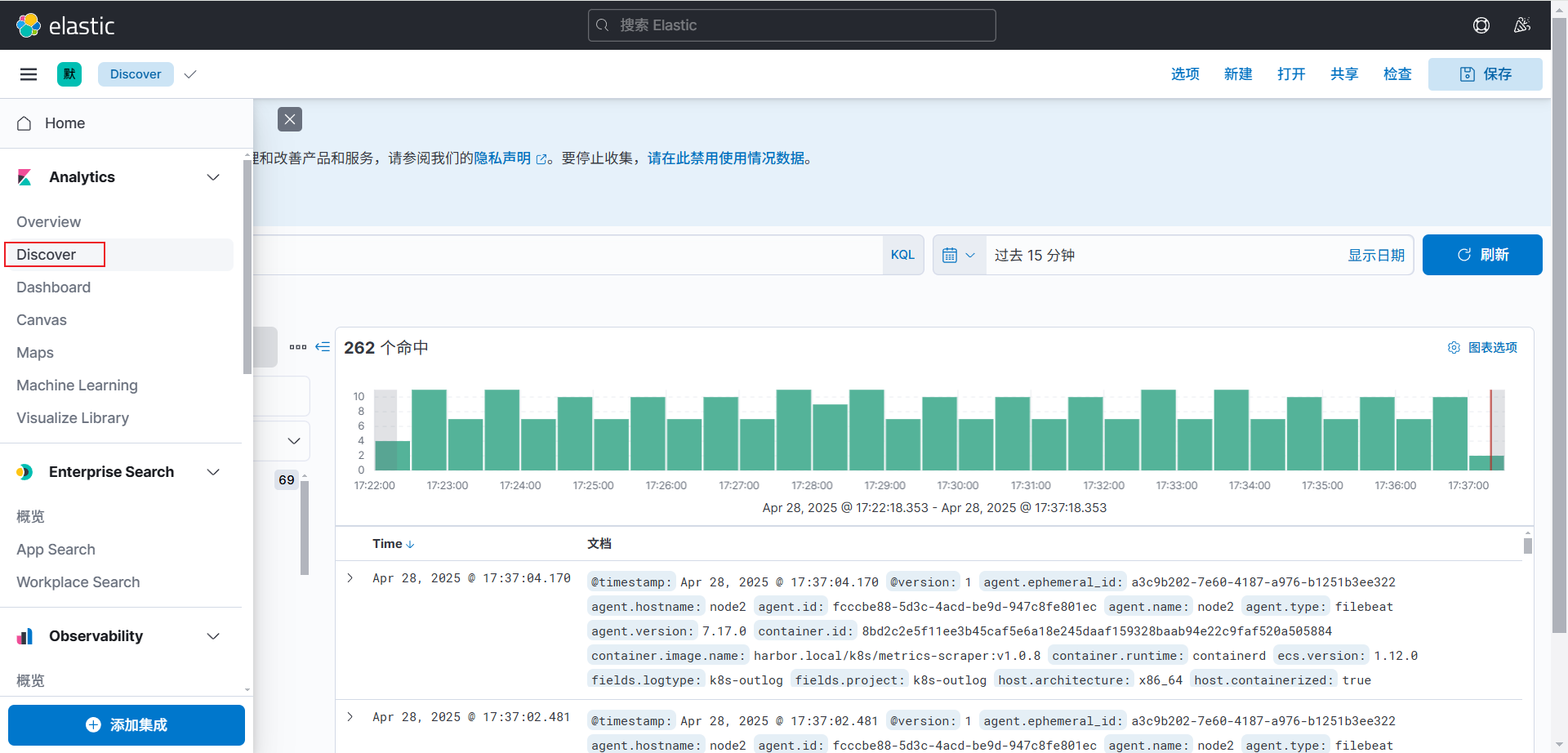The height and width of the screenshot is (753, 1568).
Task: Click the 检查 link
Action: pos(1397,74)
